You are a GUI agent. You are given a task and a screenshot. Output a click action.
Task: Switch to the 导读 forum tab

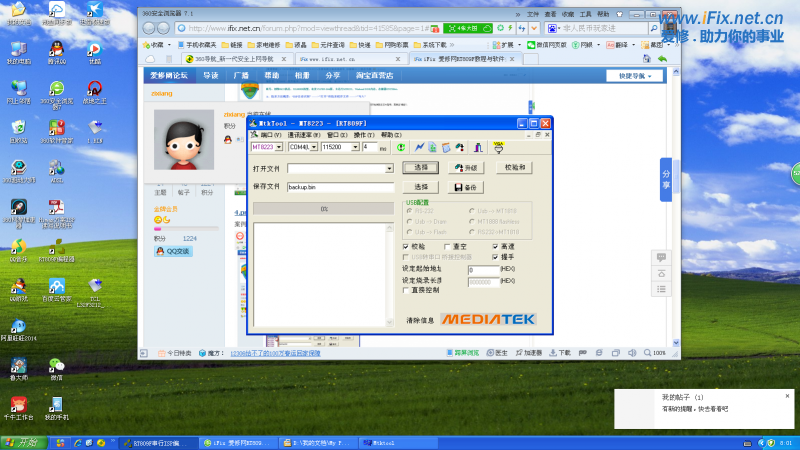click(211, 75)
